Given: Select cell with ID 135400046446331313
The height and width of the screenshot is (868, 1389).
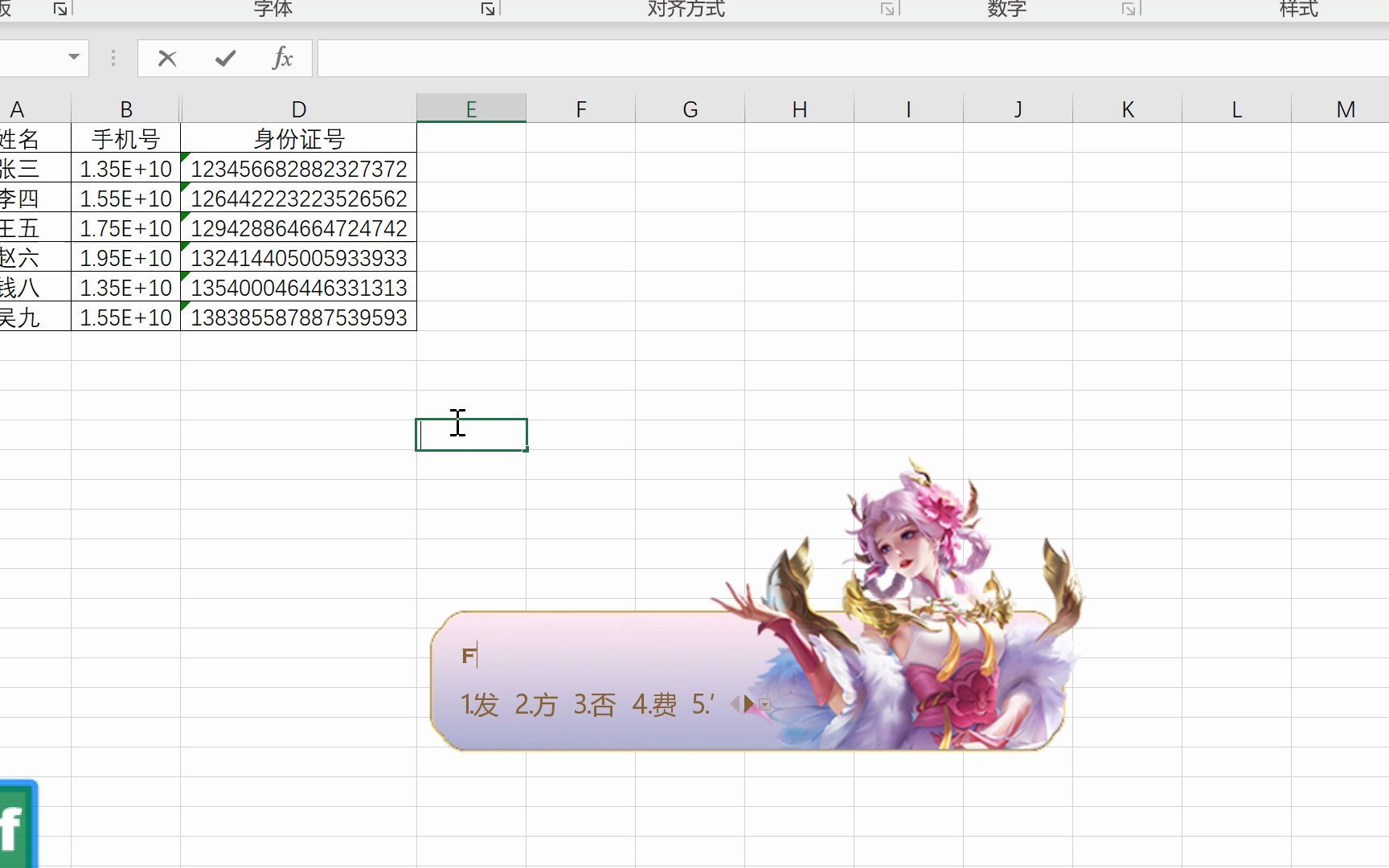Looking at the screenshot, I should click(299, 287).
